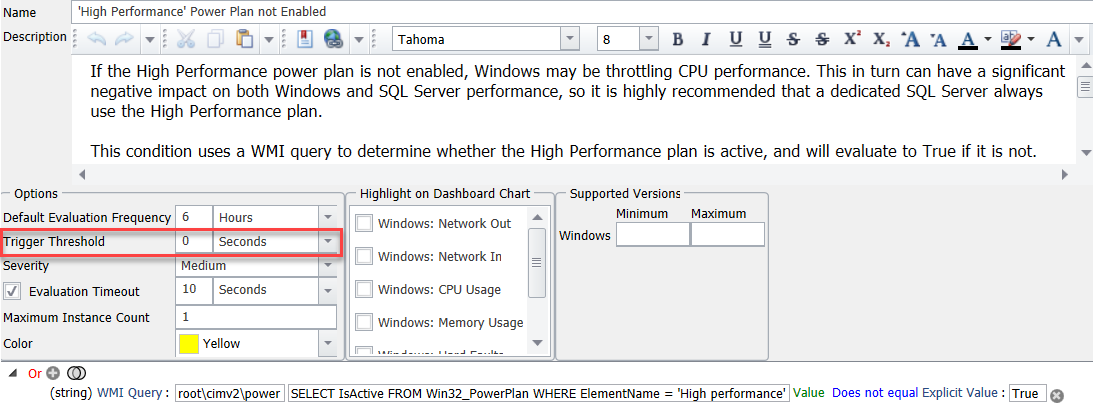Open the Severity Medium dropdown

click(x=327, y=266)
